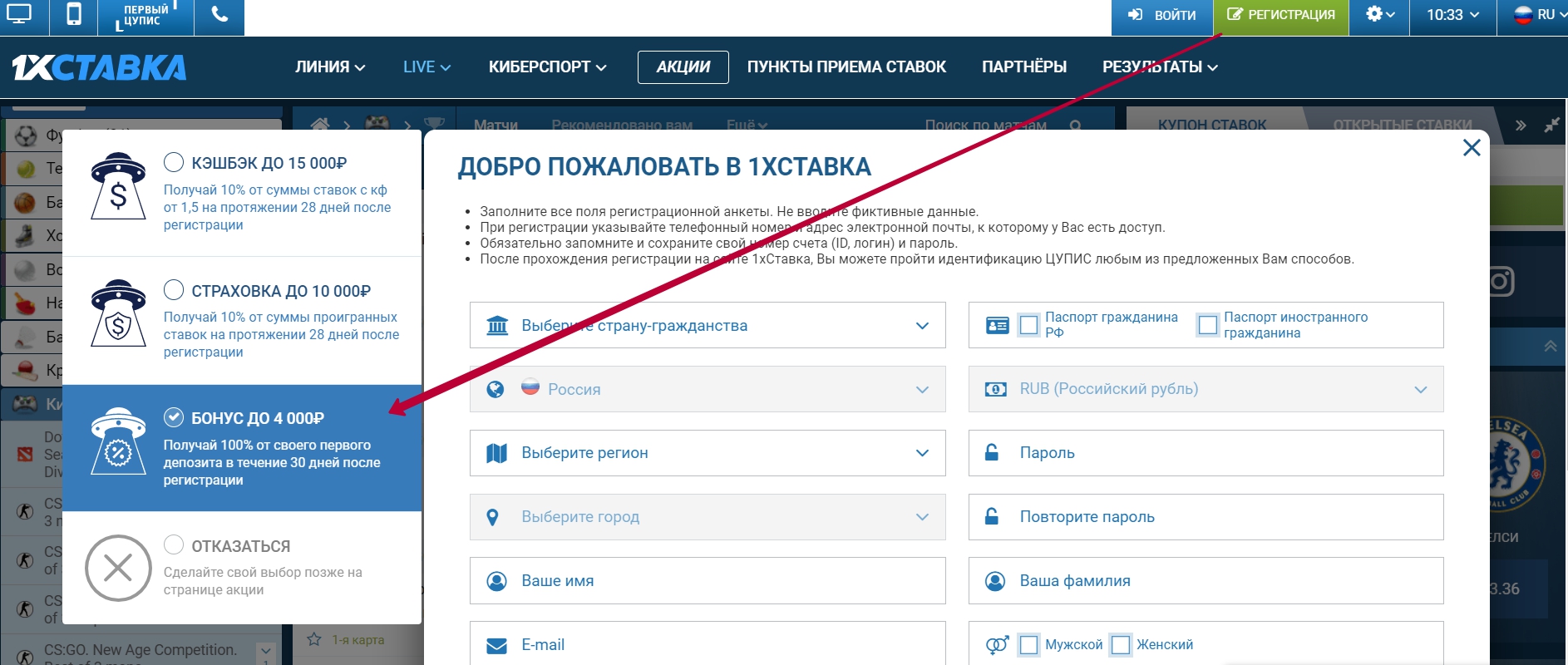Screen dimensions: 1568x665
Task: Open the Выберите регион dropdown
Action: (x=708, y=453)
